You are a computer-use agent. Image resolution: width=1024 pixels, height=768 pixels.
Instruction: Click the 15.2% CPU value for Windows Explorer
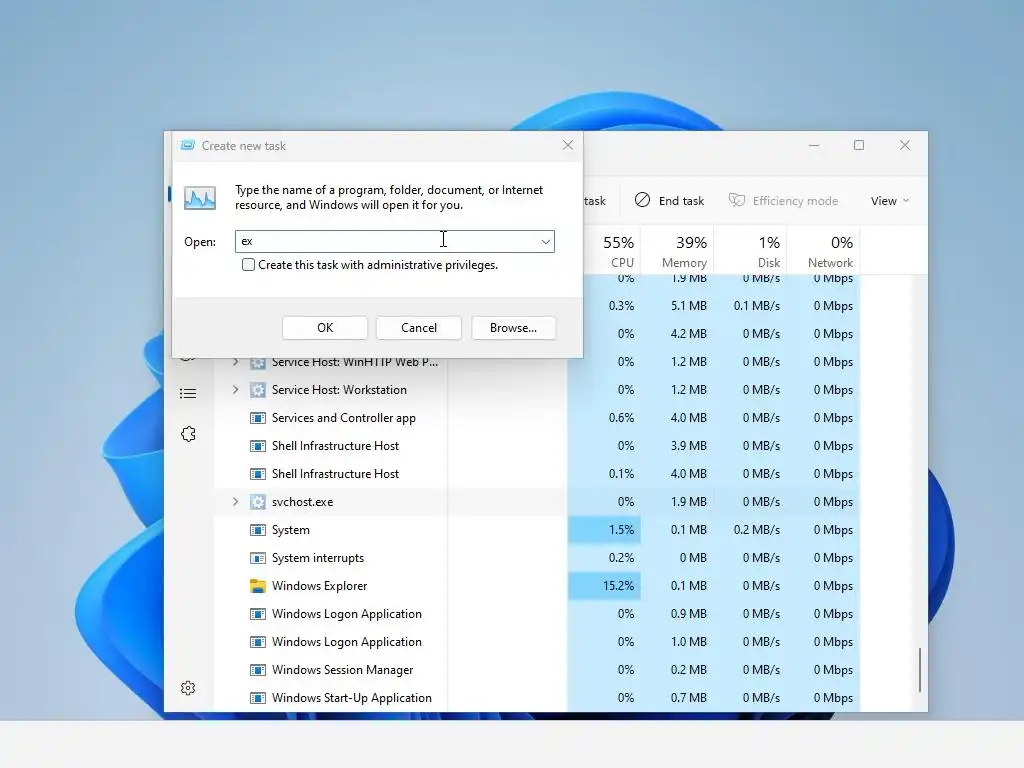[x=618, y=586]
